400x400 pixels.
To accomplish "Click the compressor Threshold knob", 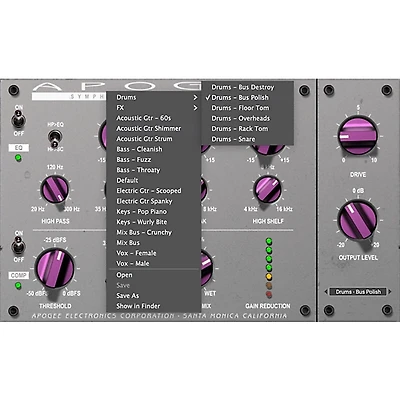I will [55, 269].
